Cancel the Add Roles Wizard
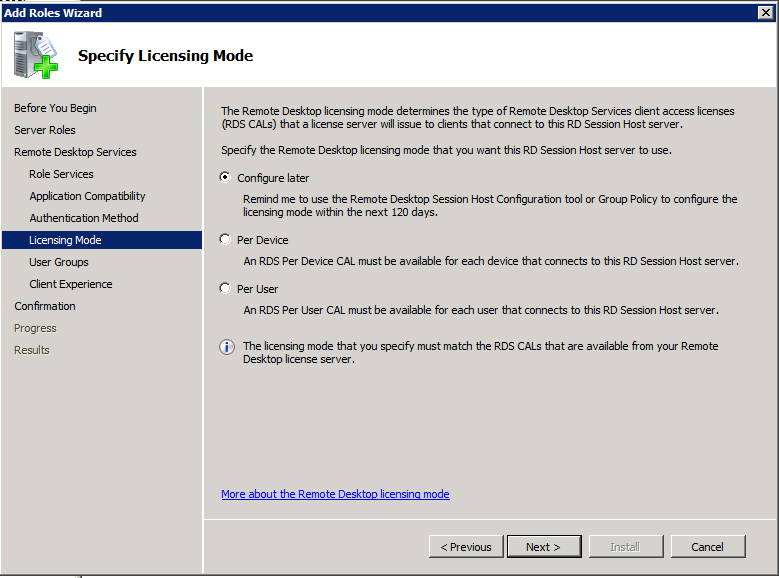 [708, 547]
